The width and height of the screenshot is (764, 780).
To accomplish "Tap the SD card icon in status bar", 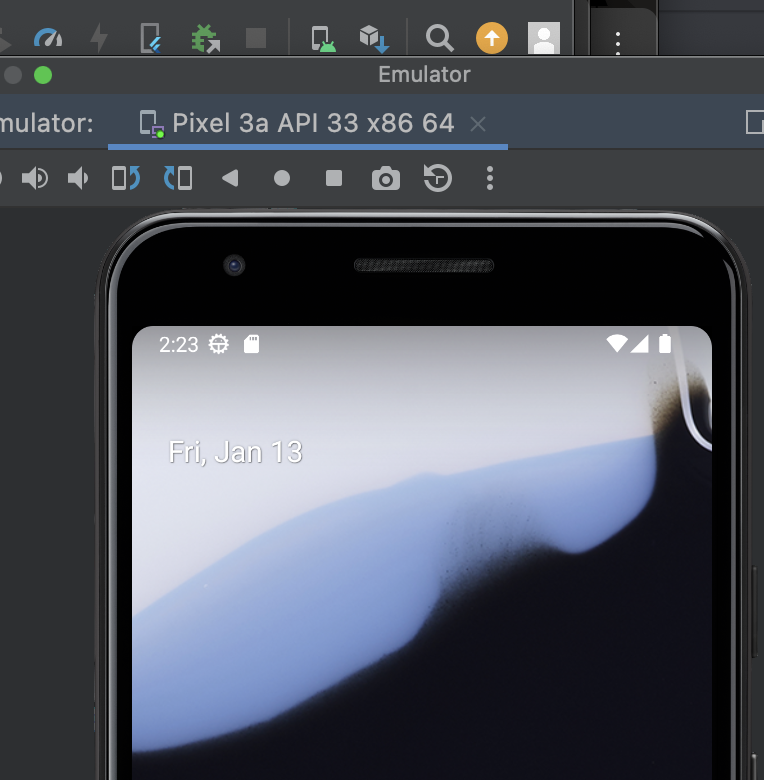I will point(252,344).
